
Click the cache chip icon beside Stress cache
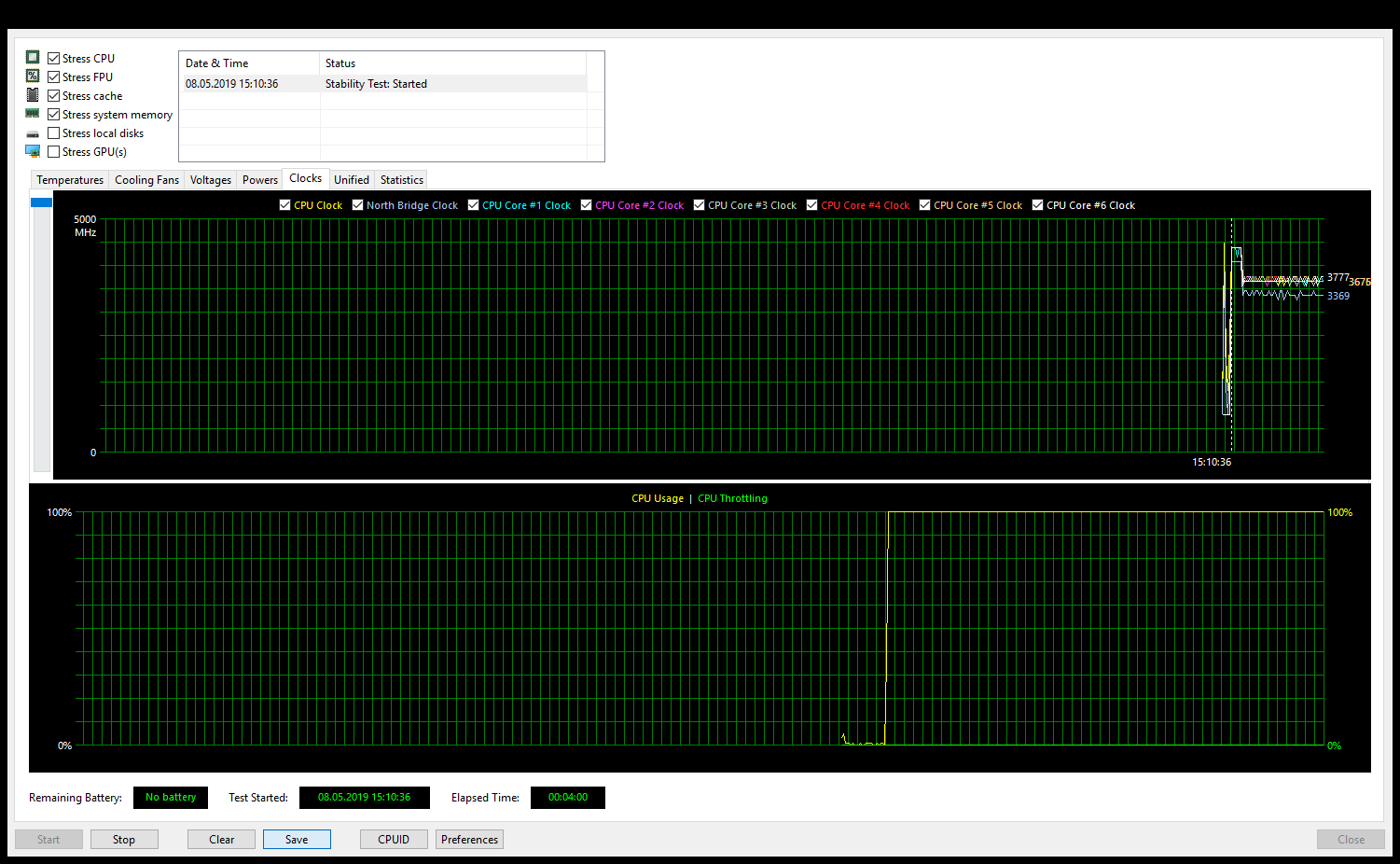point(33,94)
